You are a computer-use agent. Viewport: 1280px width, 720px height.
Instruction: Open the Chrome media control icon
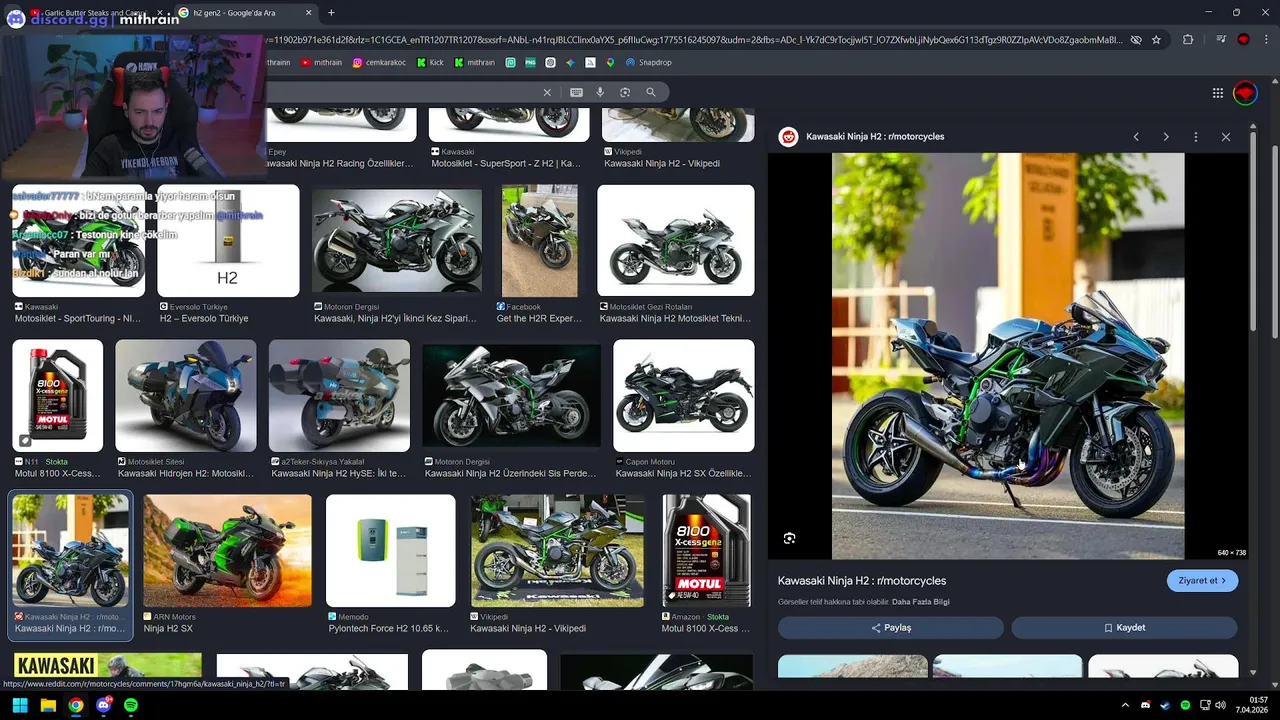tap(1221, 40)
